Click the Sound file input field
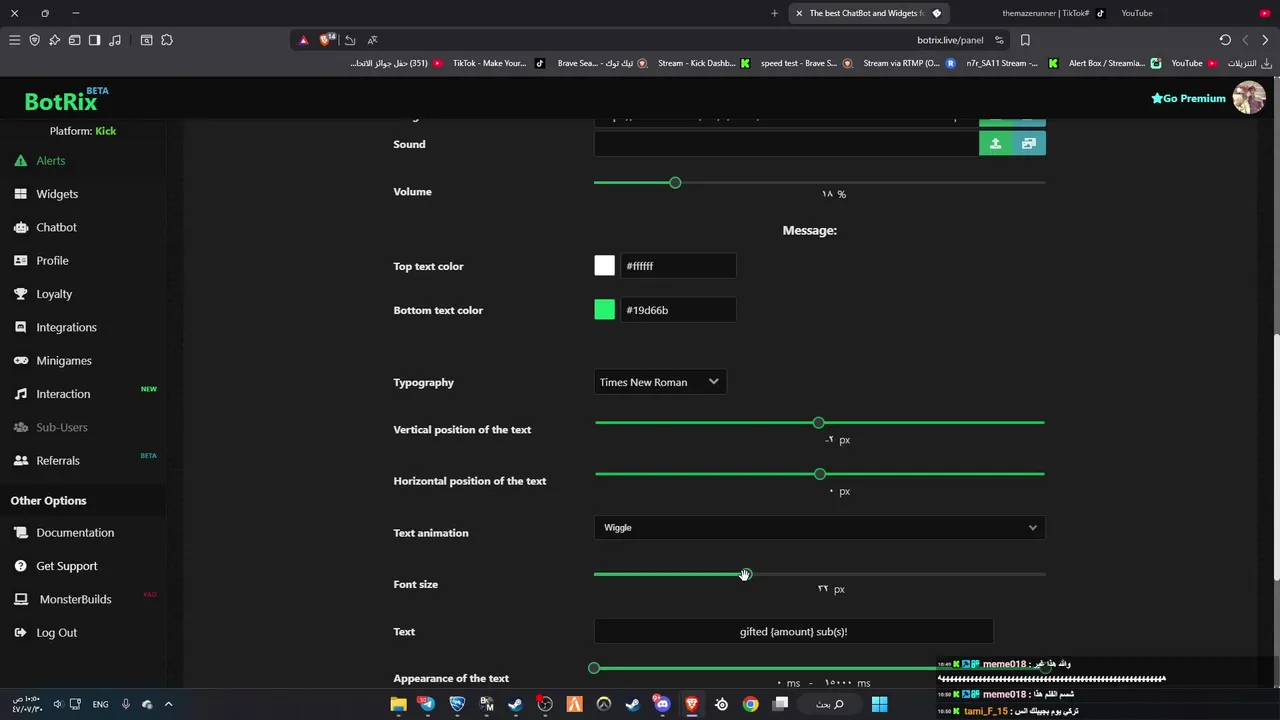Viewport: 1280px width, 720px height. click(x=786, y=144)
